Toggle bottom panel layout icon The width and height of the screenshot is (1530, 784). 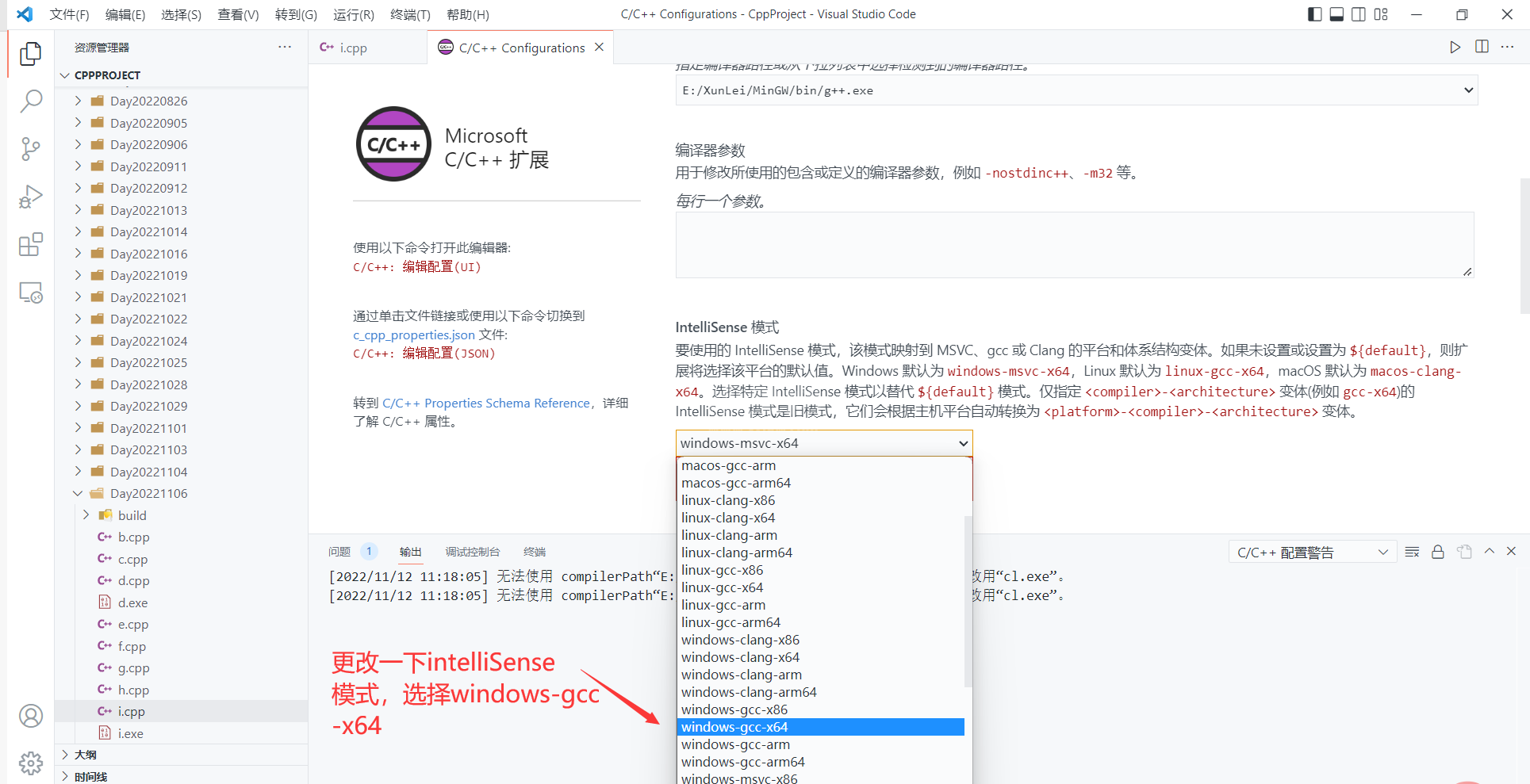click(1336, 14)
